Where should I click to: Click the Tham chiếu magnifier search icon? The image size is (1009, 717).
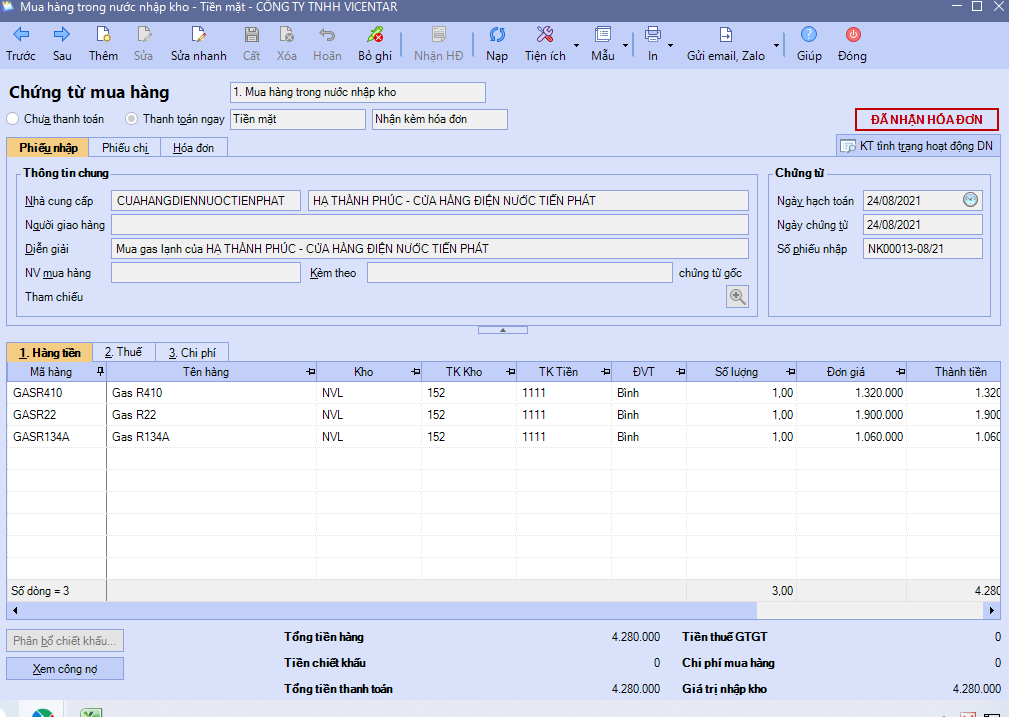coord(737,297)
